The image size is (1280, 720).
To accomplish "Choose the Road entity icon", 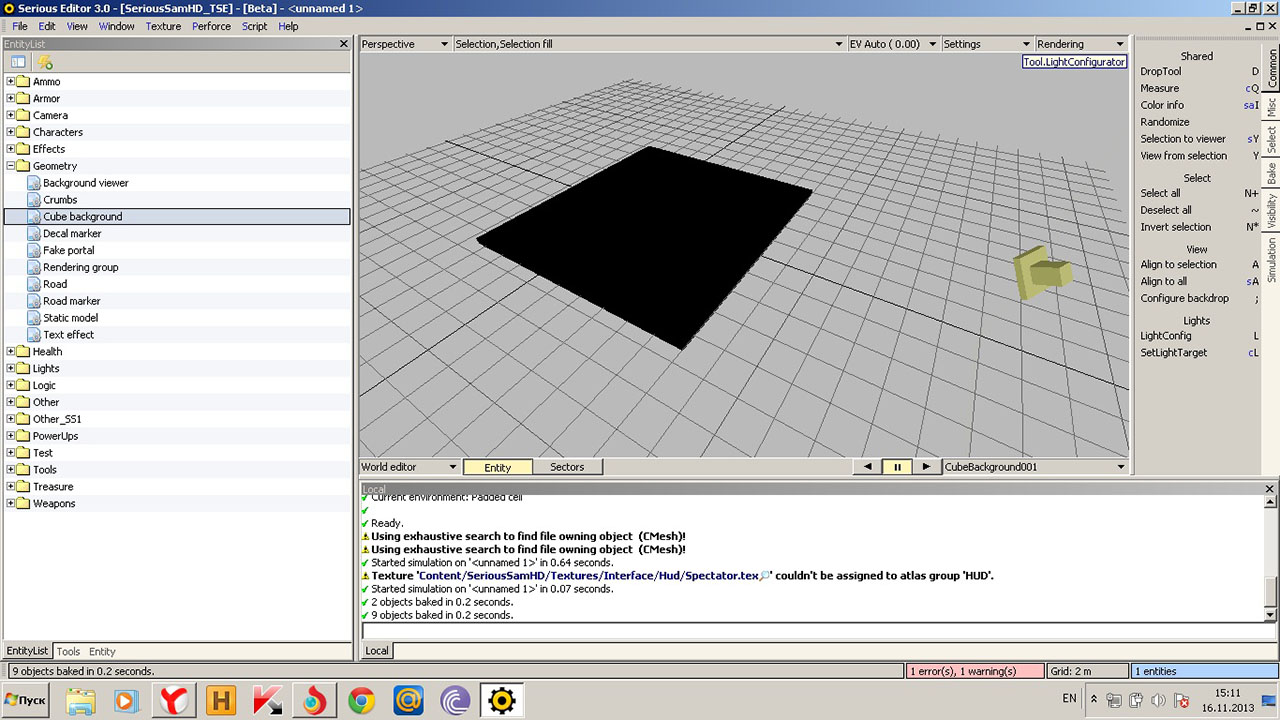I will pos(34,284).
